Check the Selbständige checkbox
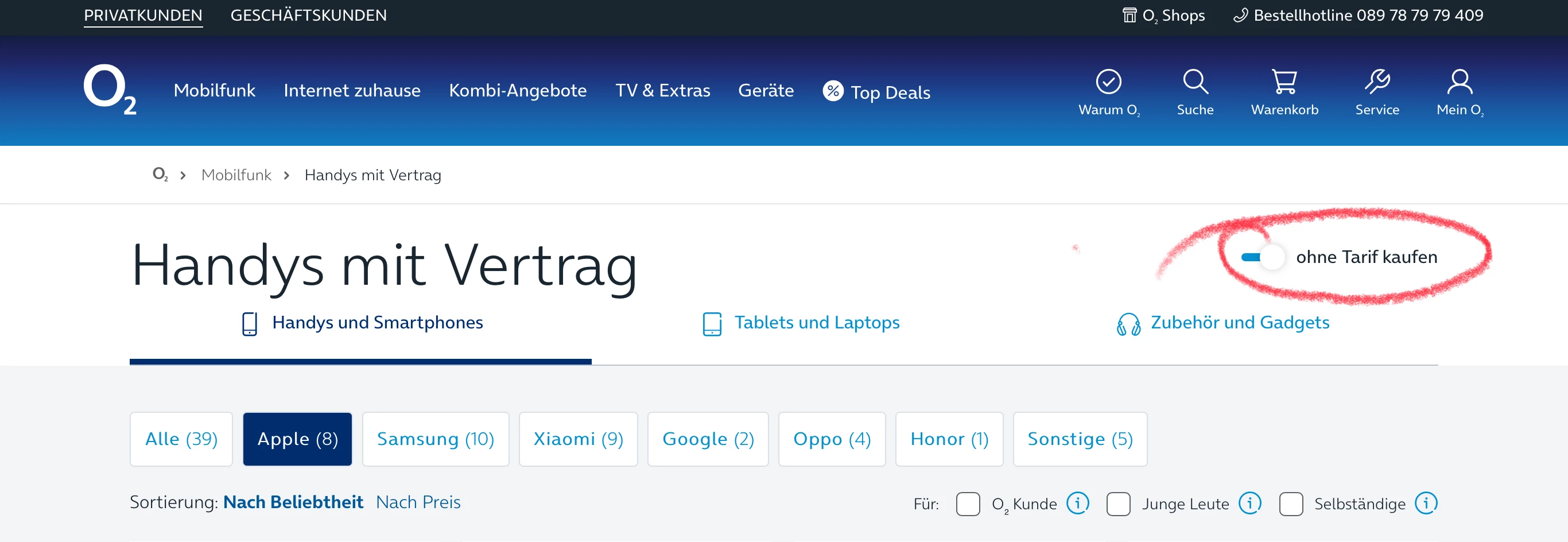The image size is (1568, 542). [1290, 504]
